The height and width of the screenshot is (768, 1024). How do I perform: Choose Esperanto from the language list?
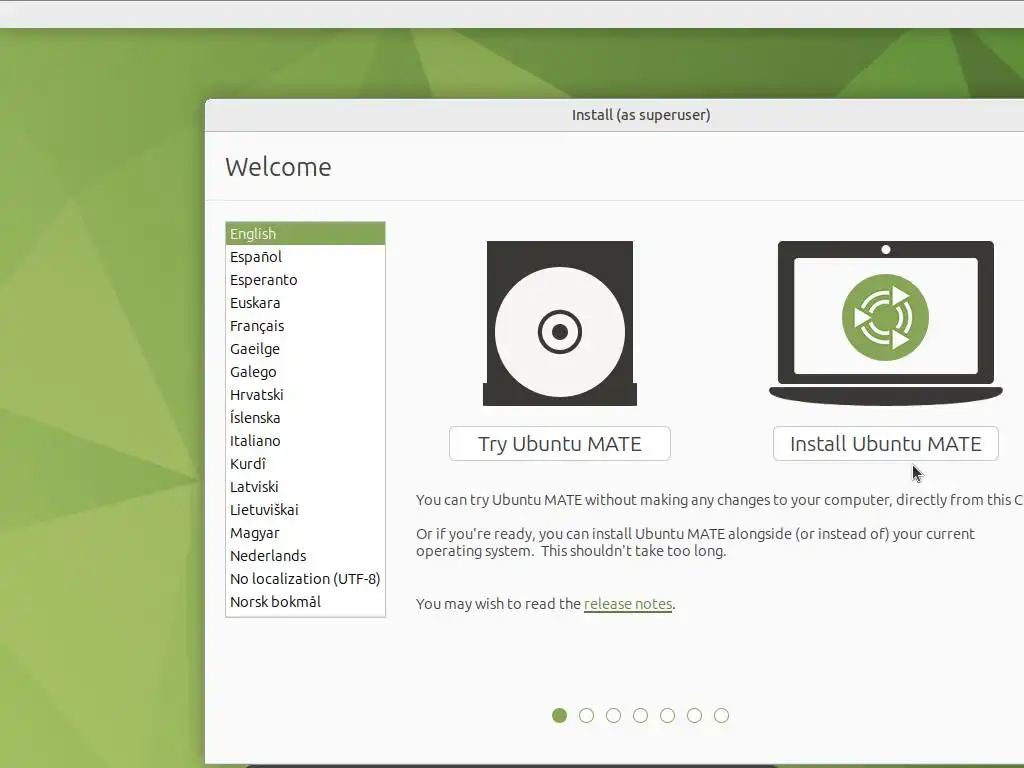[x=305, y=280]
